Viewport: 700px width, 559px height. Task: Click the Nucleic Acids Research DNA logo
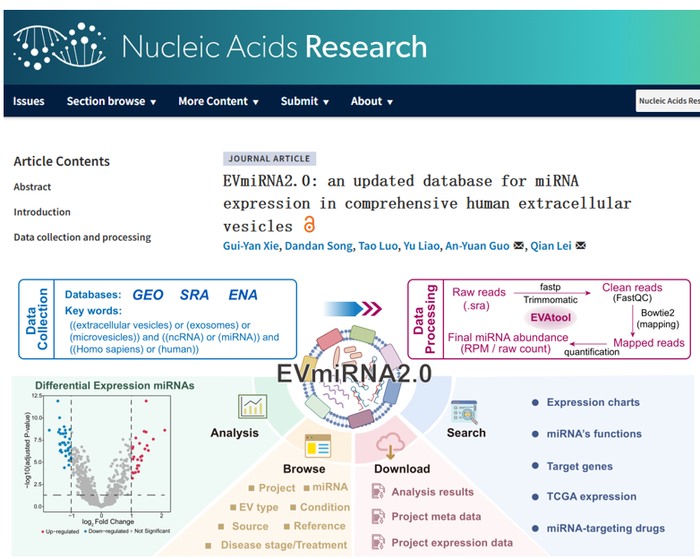tap(60, 46)
